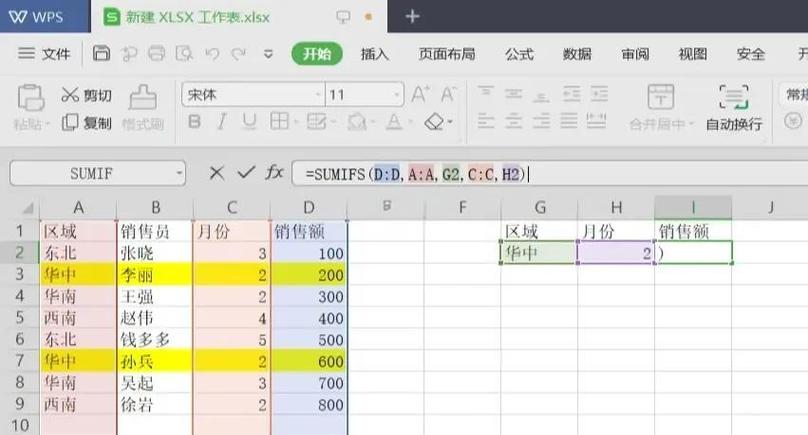Toggle underline formatting
Image resolution: width=808 pixels, height=435 pixels.
[249, 122]
